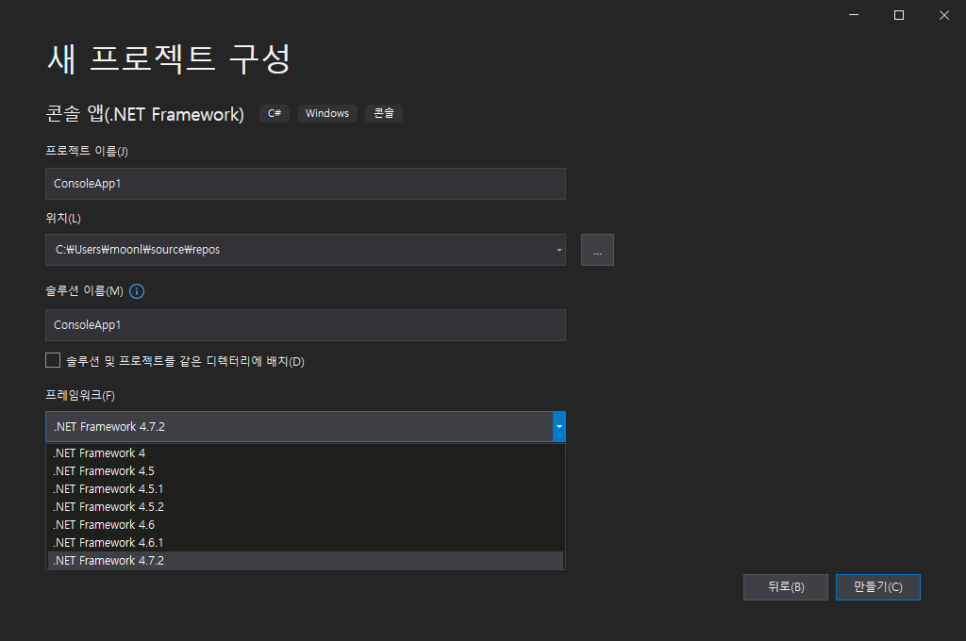Select .NET Framework 4.5.2 option

[x=306, y=507]
